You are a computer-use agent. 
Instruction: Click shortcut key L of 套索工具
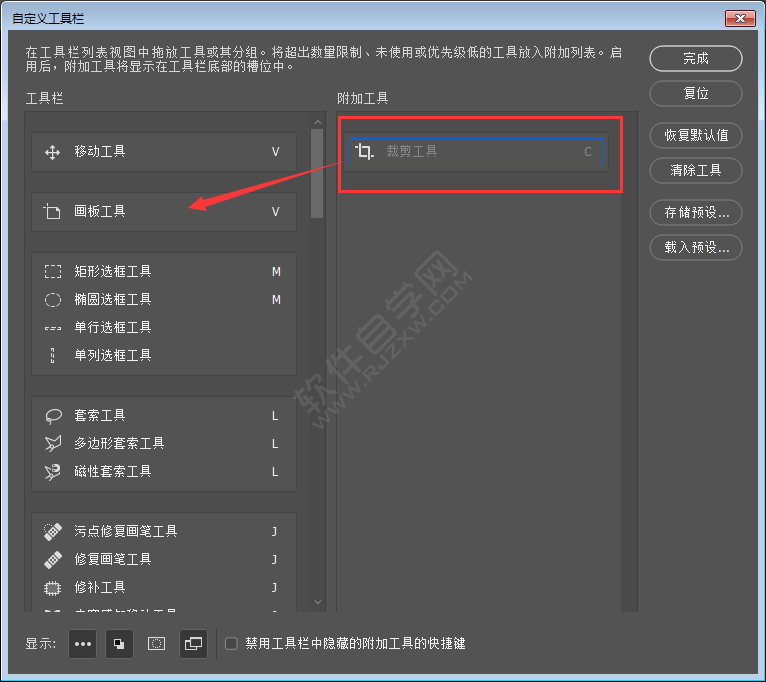[275, 416]
